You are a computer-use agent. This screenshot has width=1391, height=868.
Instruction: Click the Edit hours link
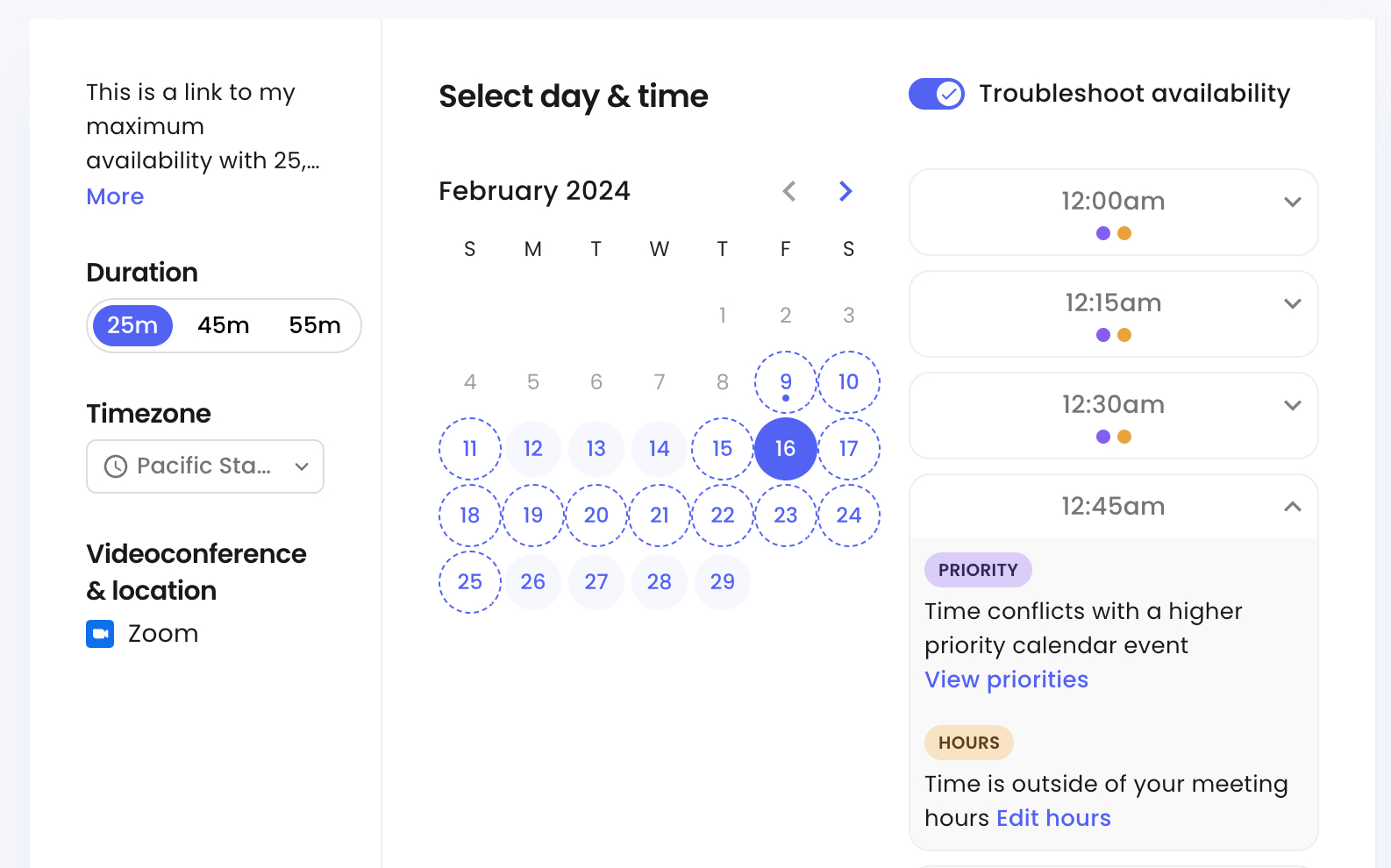click(x=1054, y=818)
